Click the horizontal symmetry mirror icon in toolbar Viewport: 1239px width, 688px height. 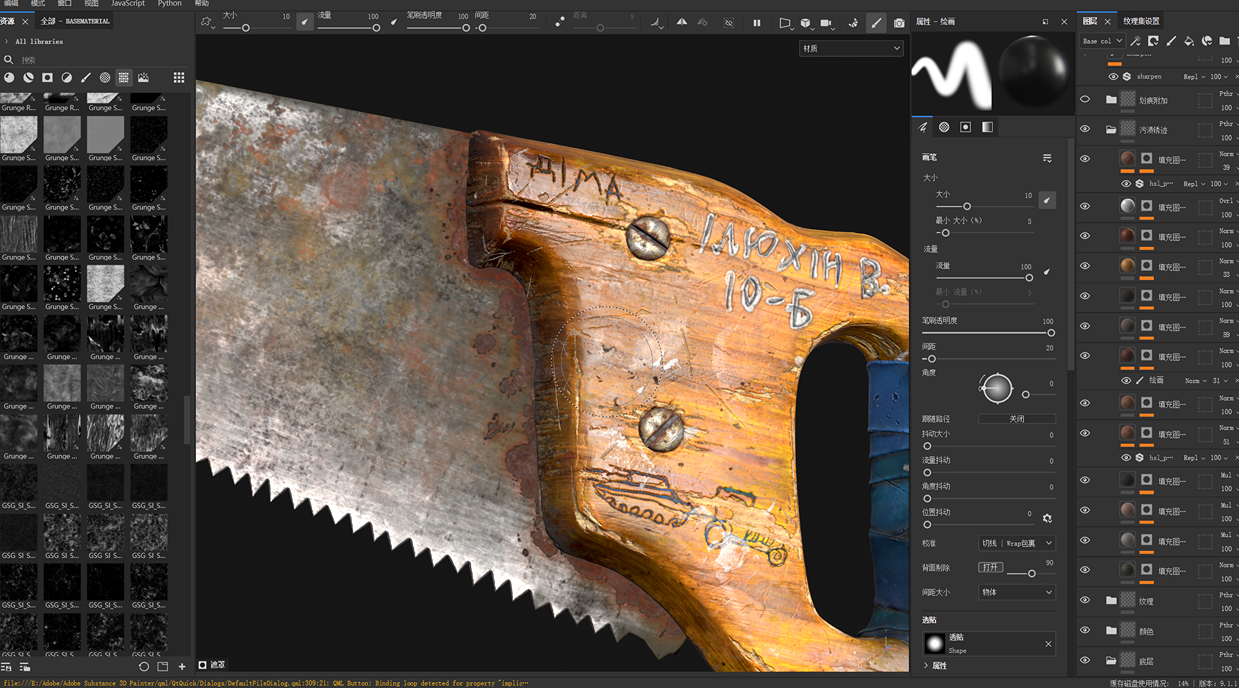coord(681,22)
